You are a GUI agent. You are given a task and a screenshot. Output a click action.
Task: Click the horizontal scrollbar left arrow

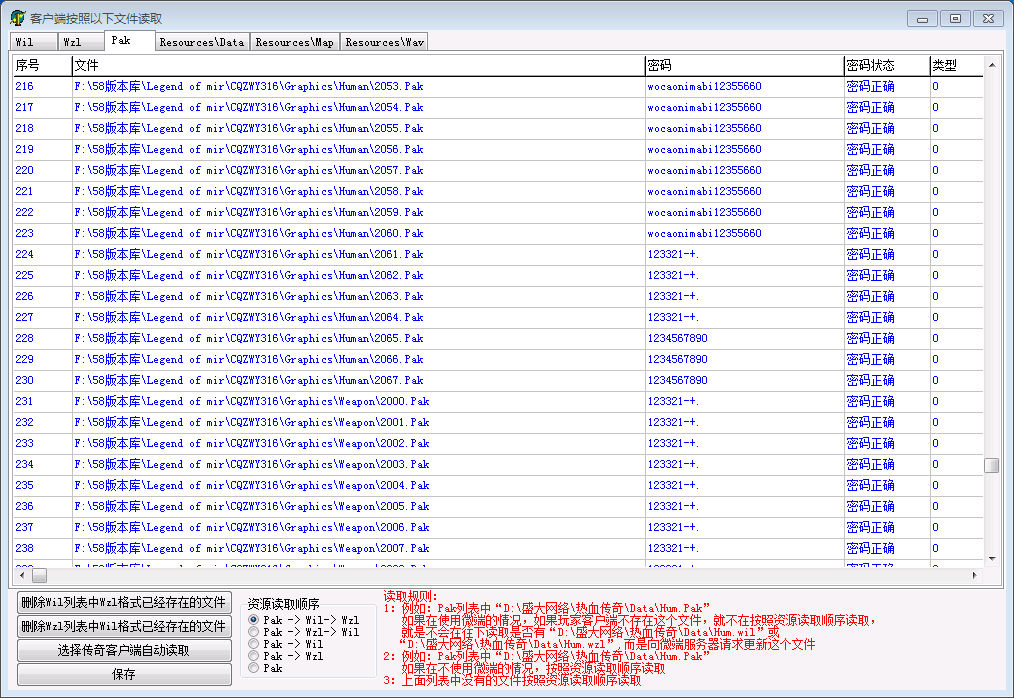pyautogui.click(x=22, y=575)
